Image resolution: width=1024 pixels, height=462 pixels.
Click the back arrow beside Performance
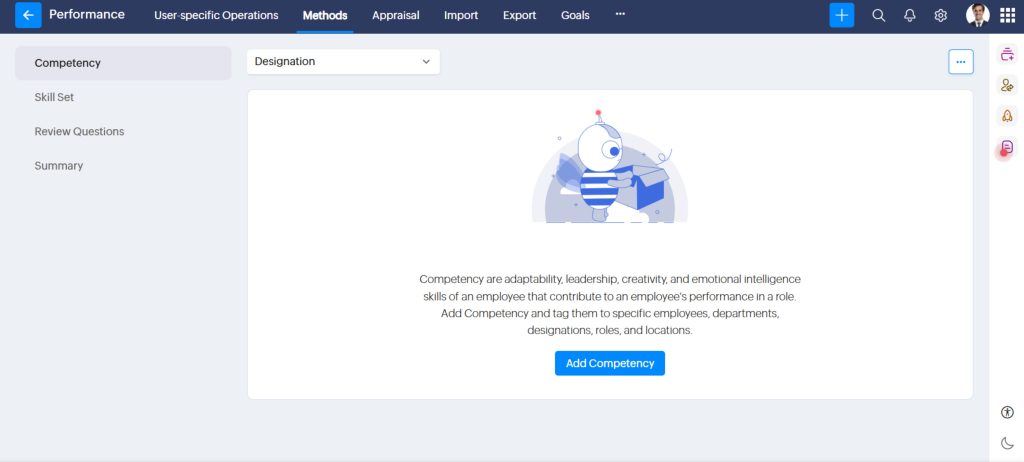click(28, 15)
